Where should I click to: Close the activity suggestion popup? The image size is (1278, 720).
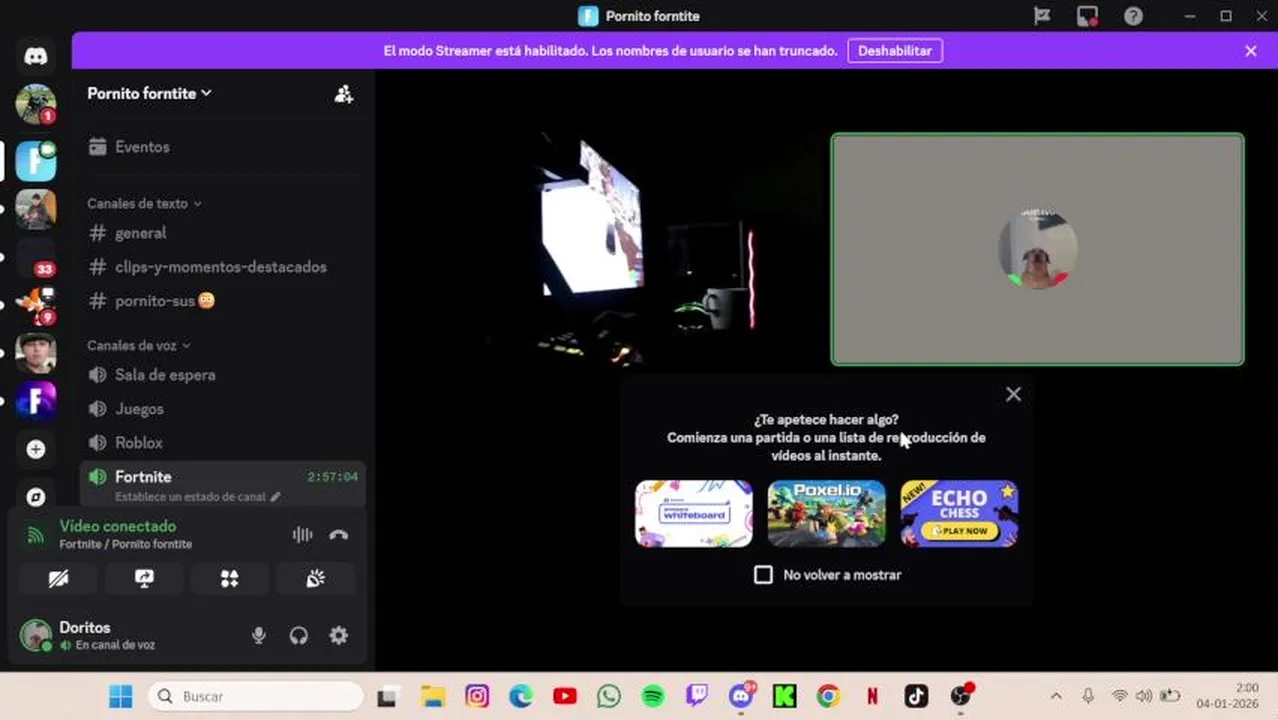[1013, 394]
